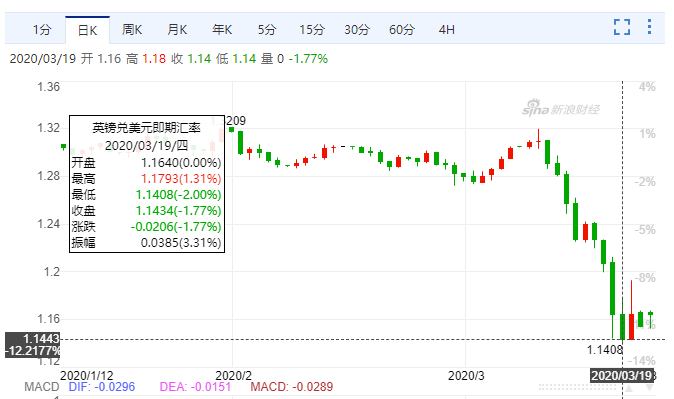The height and width of the screenshot is (399, 674).
Task: Switch to the 1分 chart tab
Action: tap(42, 30)
